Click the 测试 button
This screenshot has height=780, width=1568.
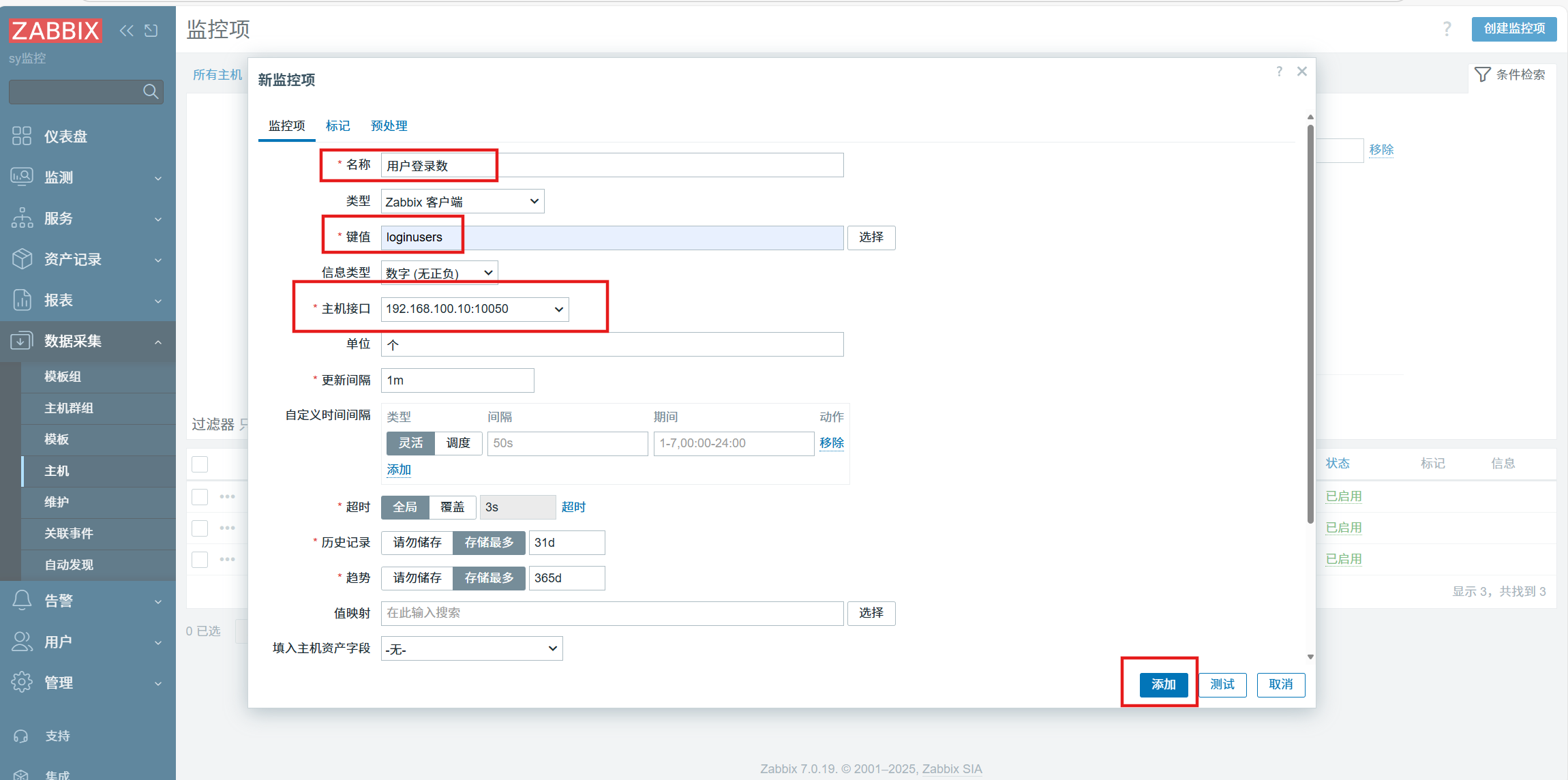(x=1222, y=685)
